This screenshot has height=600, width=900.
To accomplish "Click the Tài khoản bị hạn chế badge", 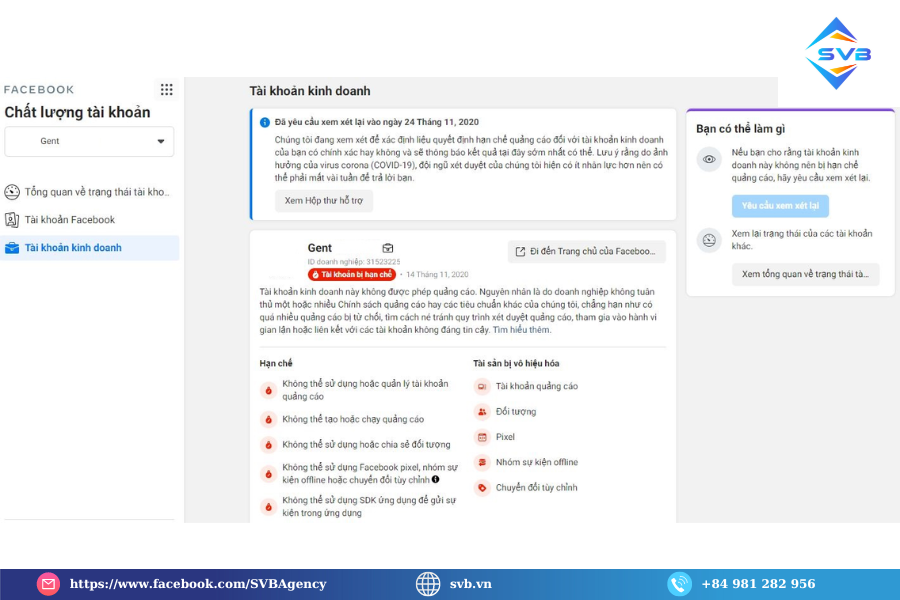I will tap(352, 274).
